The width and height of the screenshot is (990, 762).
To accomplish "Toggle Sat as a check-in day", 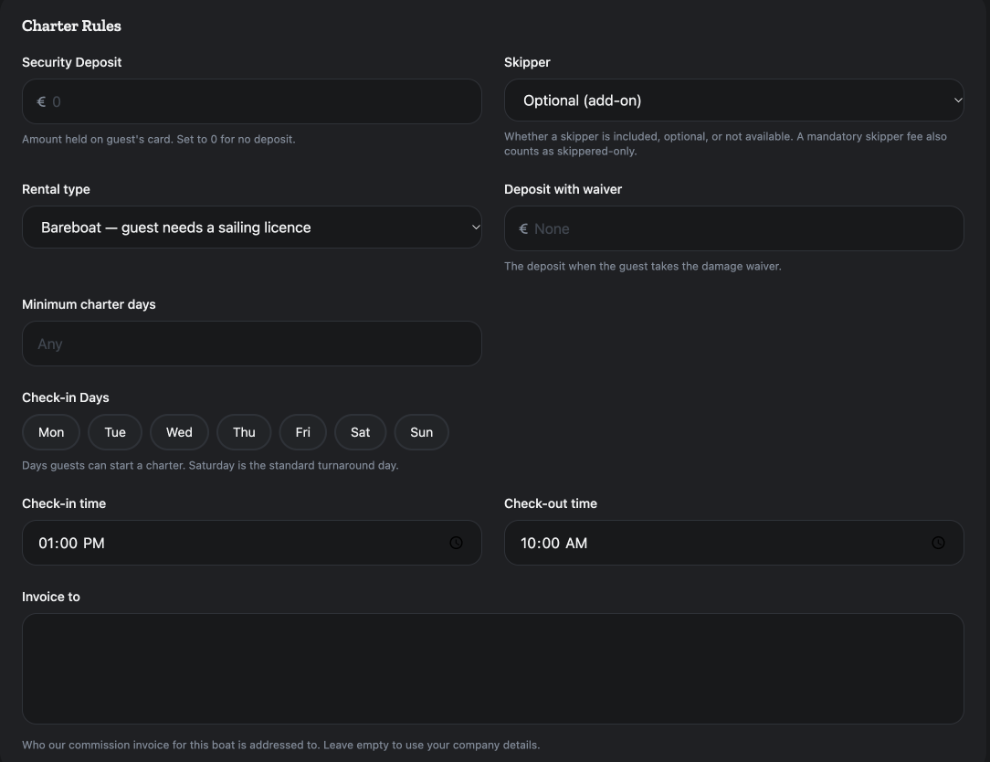I will coord(361,432).
